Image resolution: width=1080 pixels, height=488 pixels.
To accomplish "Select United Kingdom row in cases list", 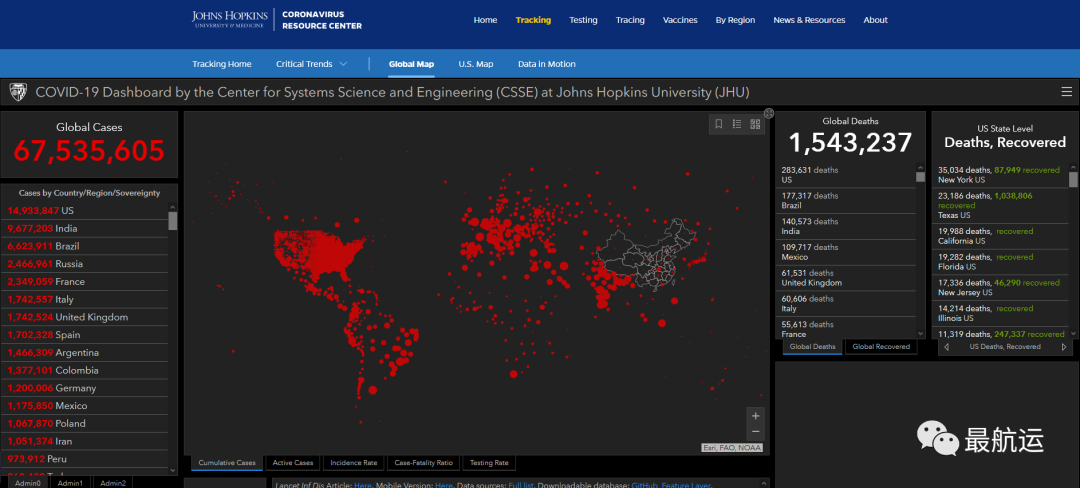I will [85, 317].
